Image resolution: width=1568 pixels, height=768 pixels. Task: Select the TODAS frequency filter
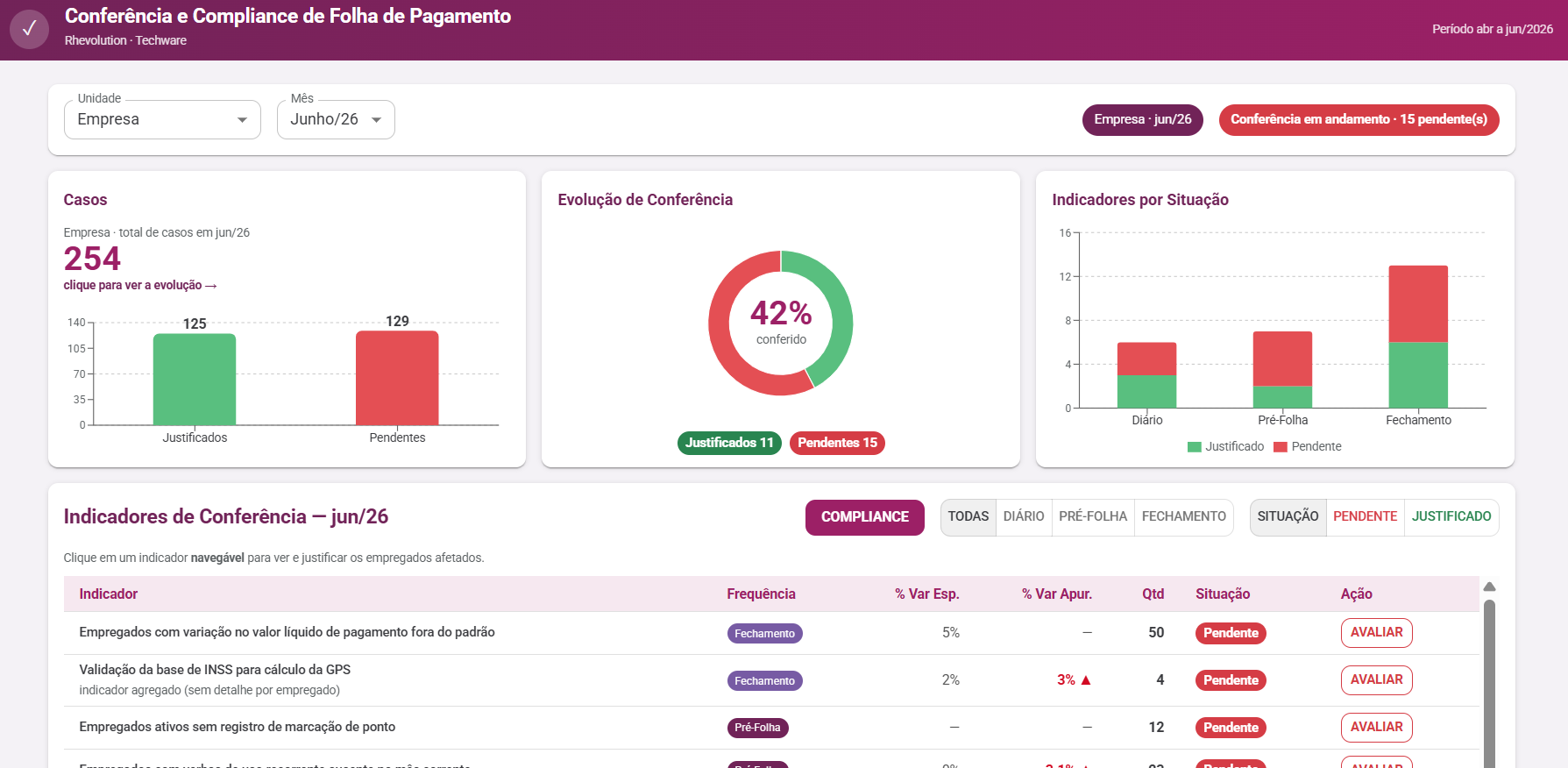pyautogui.click(x=968, y=517)
